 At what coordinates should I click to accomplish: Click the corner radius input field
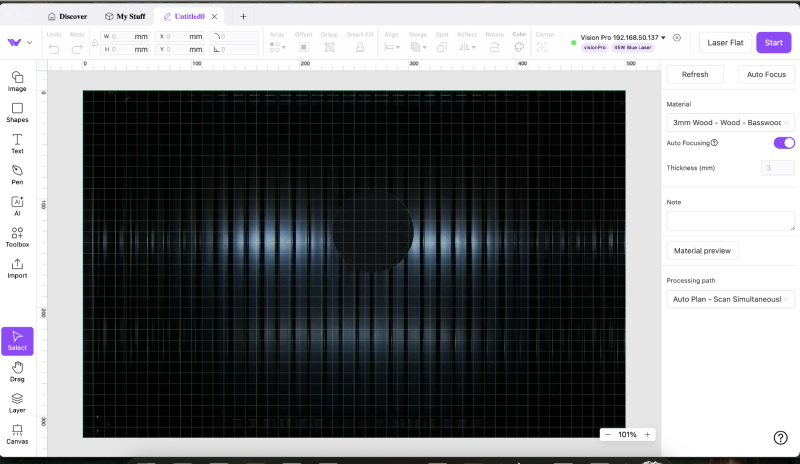235,36
